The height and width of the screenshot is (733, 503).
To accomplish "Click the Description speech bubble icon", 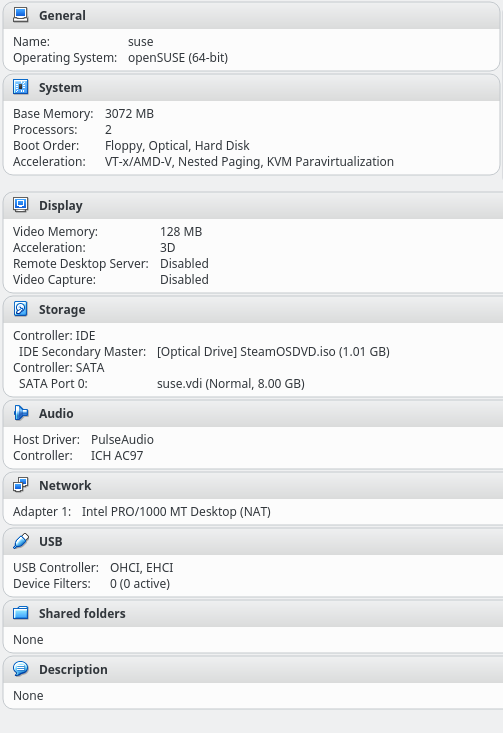I will point(21,669).
